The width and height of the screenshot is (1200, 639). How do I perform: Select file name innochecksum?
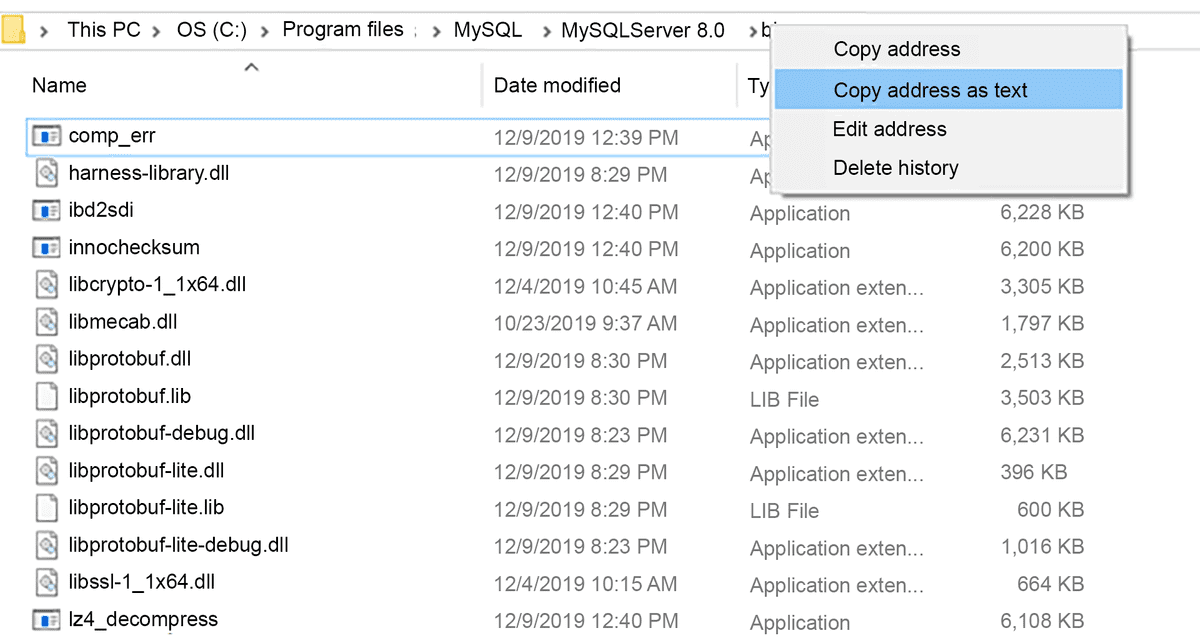tap(134, 247)
